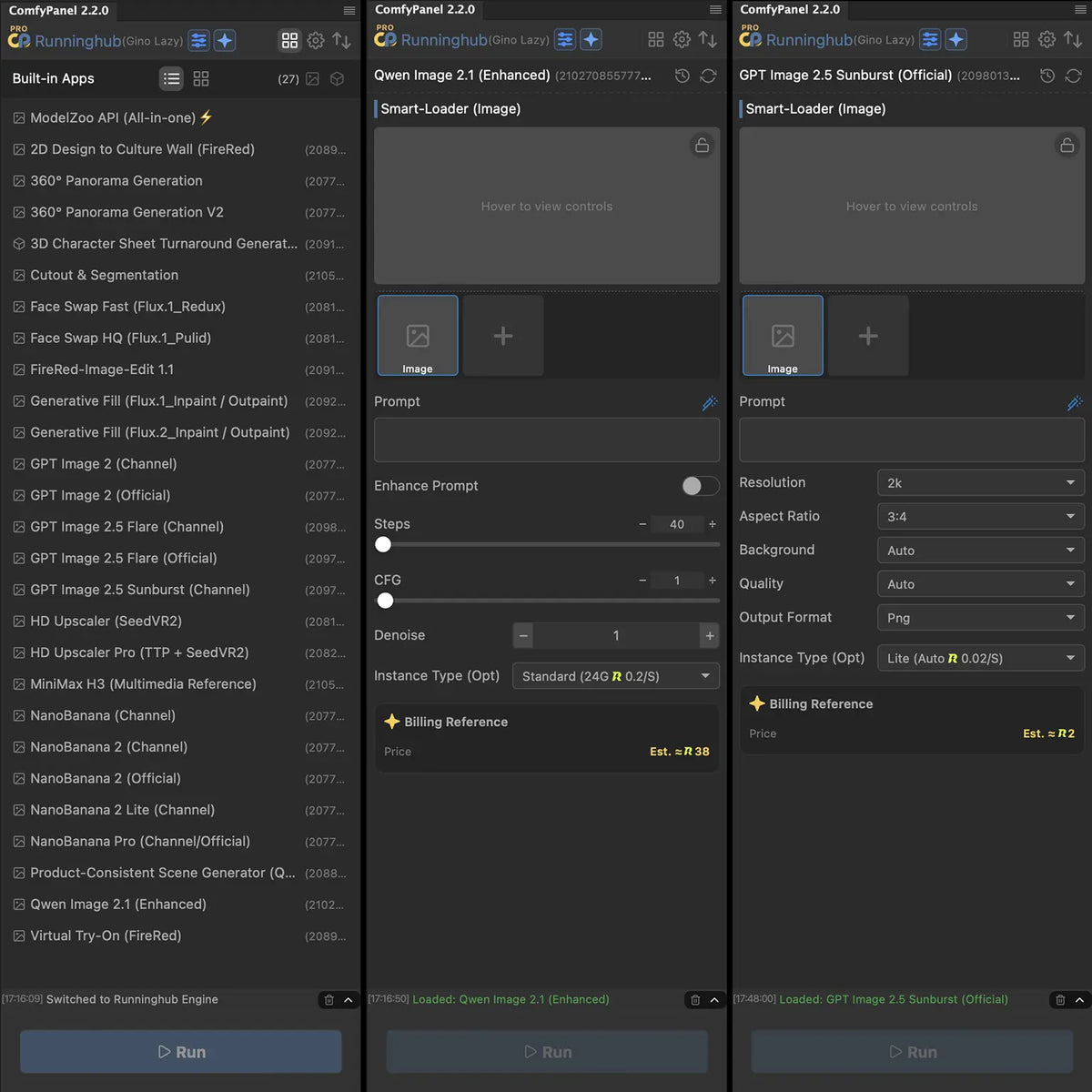Open apps grid icon in Qwen panel header
Image resolution: width=1092 pixels, height=1092 pixels.
click(656, 40)
